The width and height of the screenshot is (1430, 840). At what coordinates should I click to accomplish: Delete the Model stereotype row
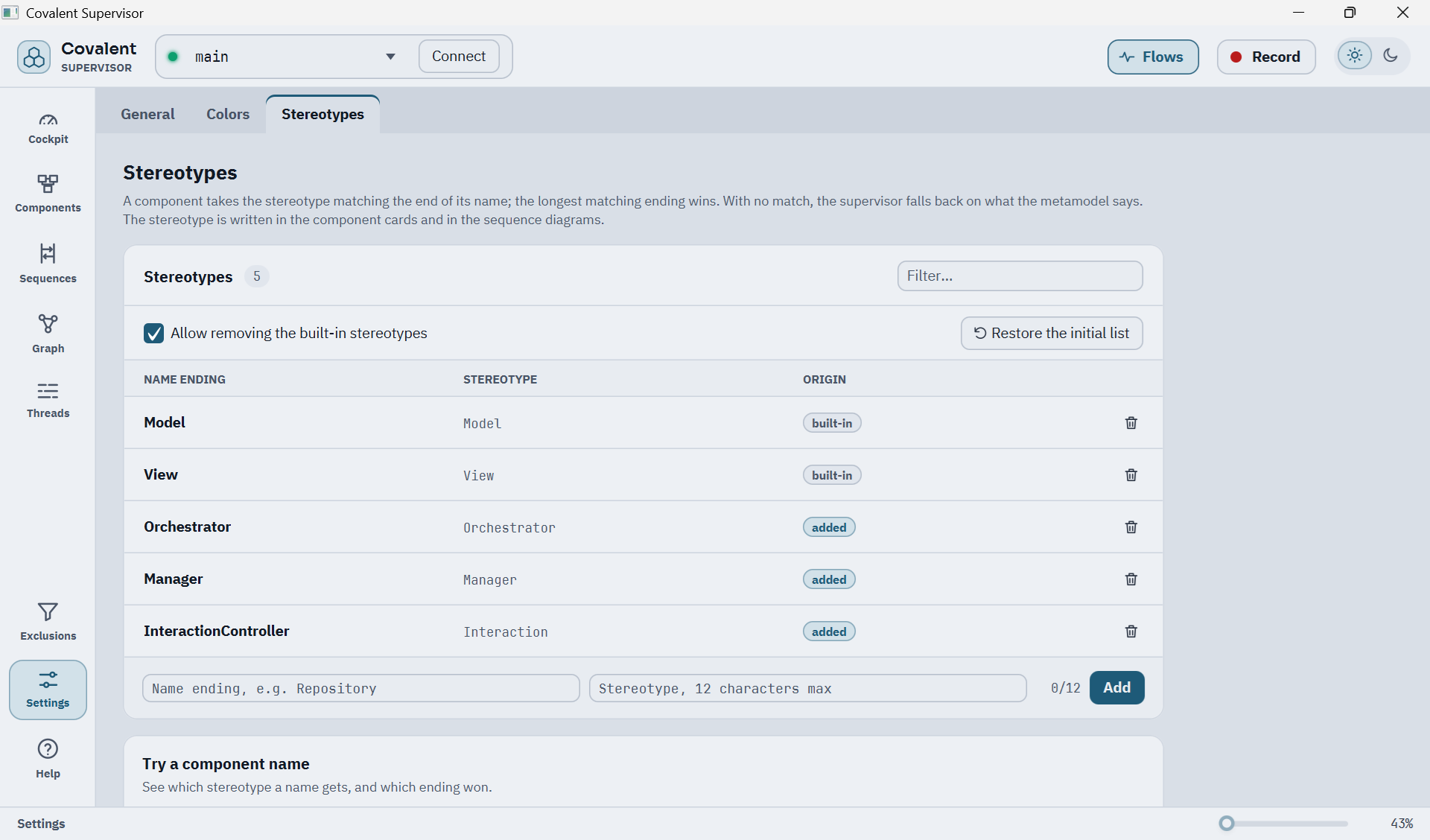pos(1131,423)
